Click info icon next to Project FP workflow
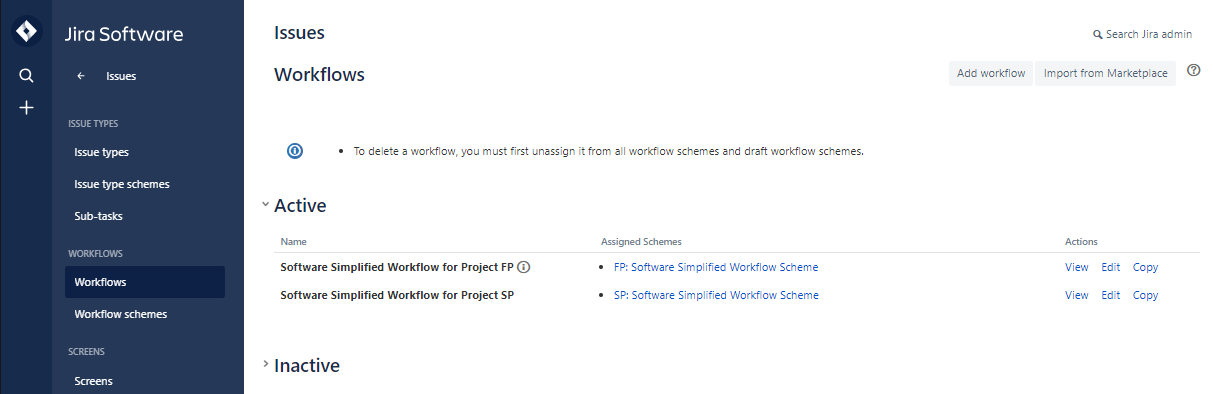1213x394 pixels. pos(523,267)
